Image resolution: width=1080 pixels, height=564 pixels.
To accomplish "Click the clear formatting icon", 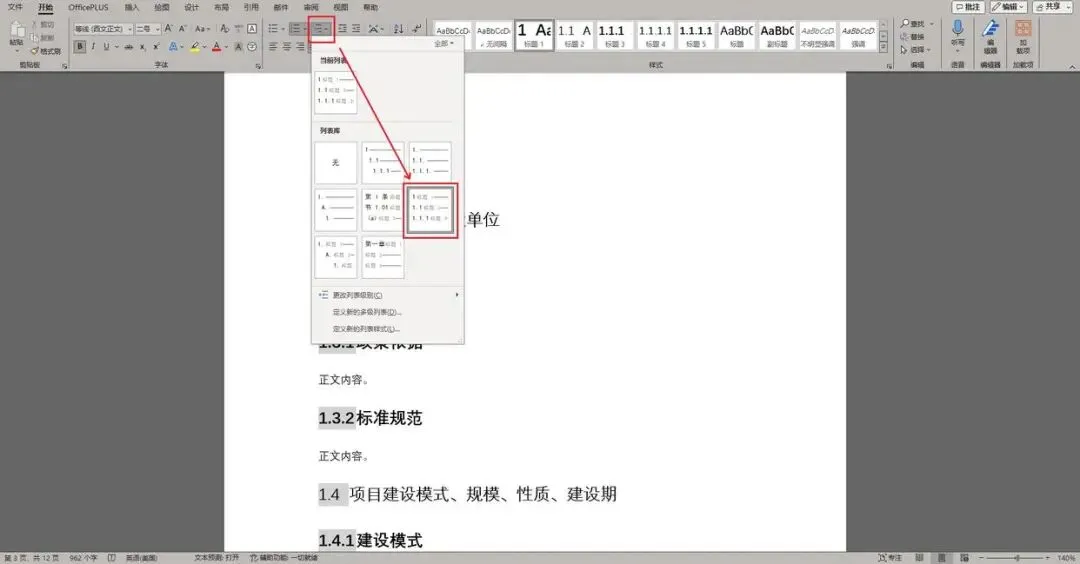I will pyautogui.click(x=225, y=29).
